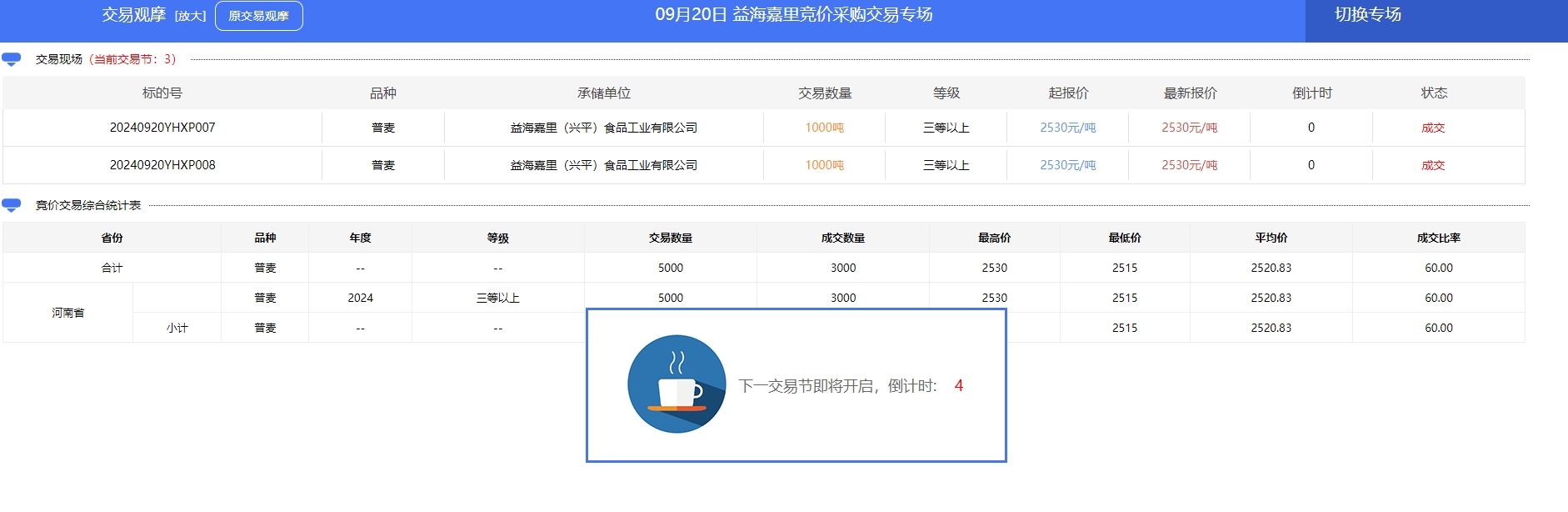
Task: Click the coffee cup icon in countdown popup
Action: pyautogui.click(x=677, y=384)
